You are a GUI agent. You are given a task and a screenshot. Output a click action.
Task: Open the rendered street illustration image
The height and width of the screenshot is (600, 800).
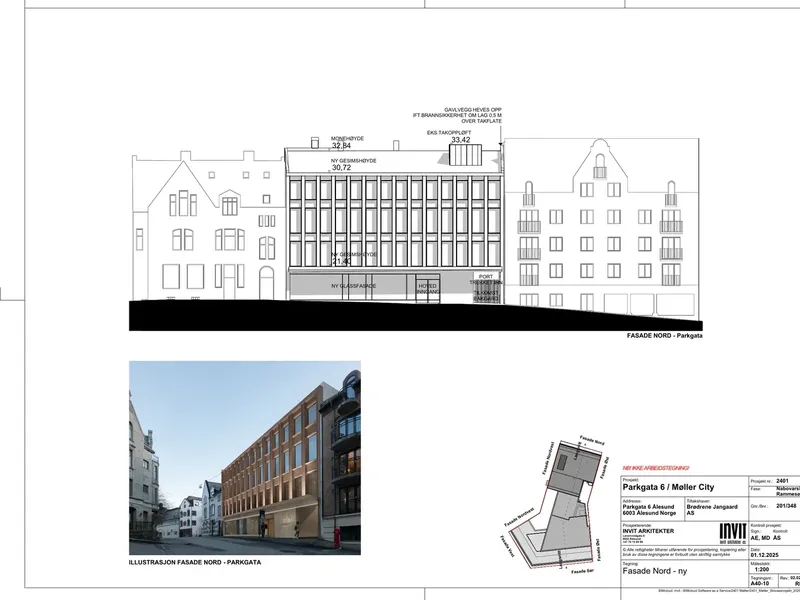point(245,458)
